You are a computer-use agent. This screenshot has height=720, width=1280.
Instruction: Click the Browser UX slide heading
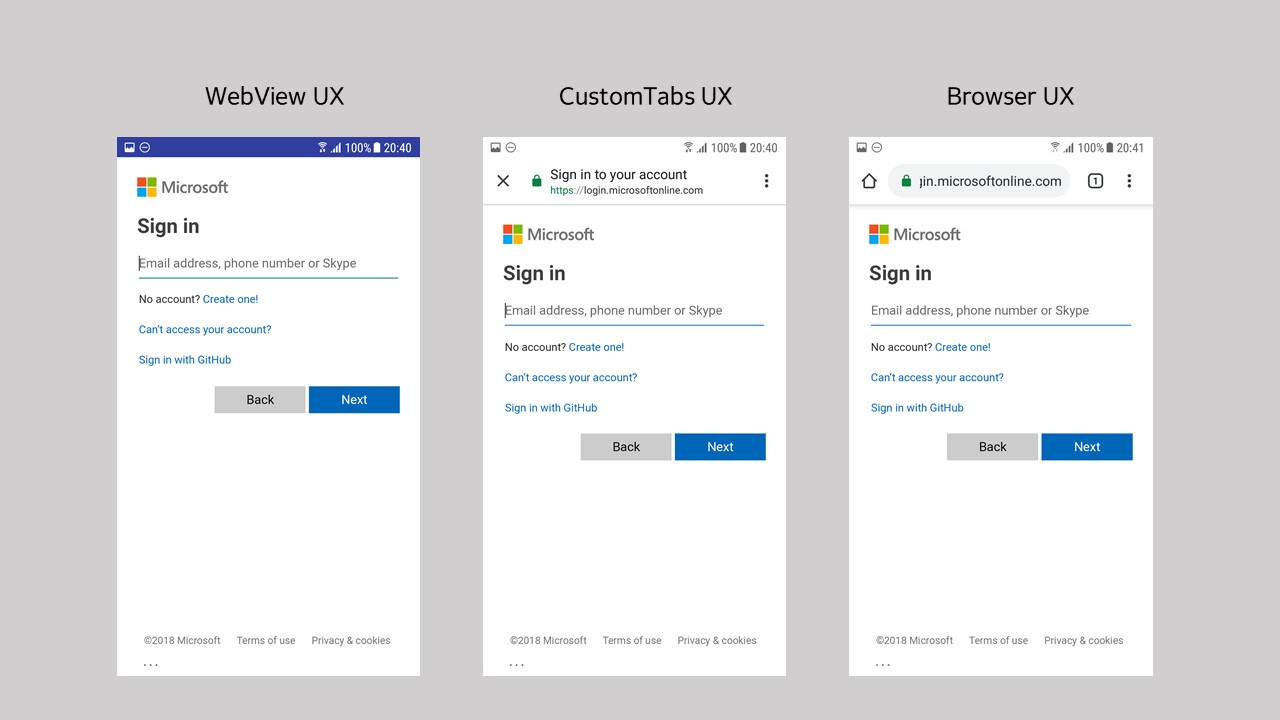tap(1010, 96)
